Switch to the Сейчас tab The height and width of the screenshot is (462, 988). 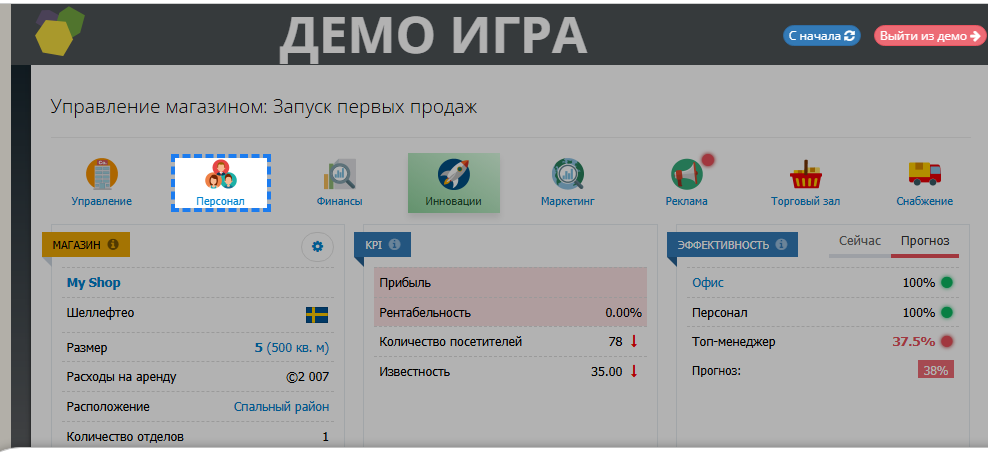click(x=859, y=241)
